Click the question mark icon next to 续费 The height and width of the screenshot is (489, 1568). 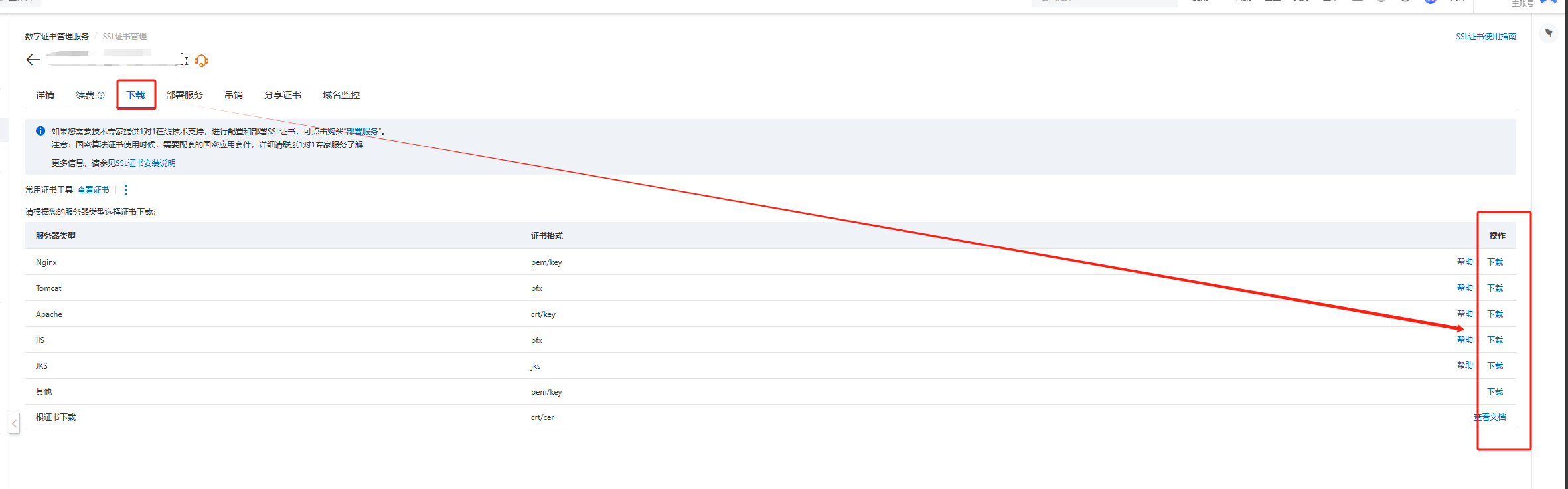click(101, 96)
